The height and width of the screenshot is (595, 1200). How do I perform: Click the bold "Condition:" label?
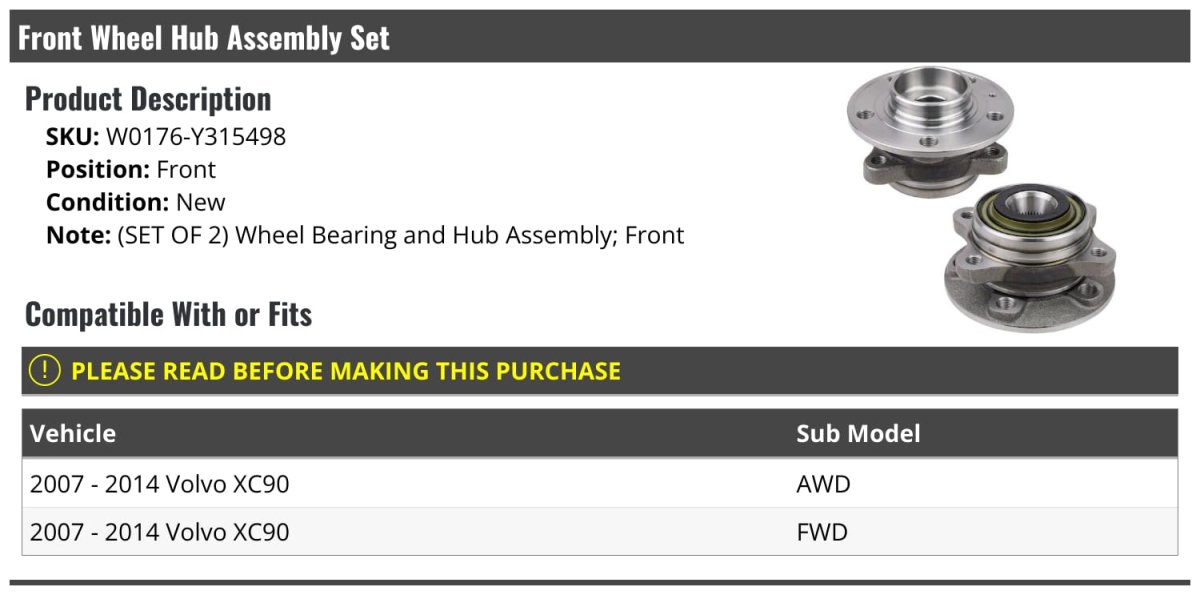click(107, 202)
